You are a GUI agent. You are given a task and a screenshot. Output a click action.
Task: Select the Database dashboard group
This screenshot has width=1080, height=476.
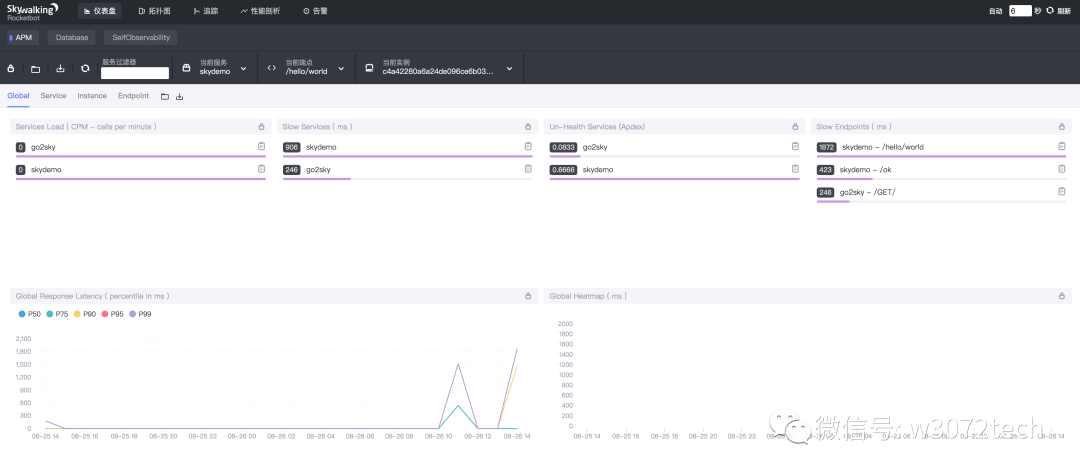tap(72, 37)
